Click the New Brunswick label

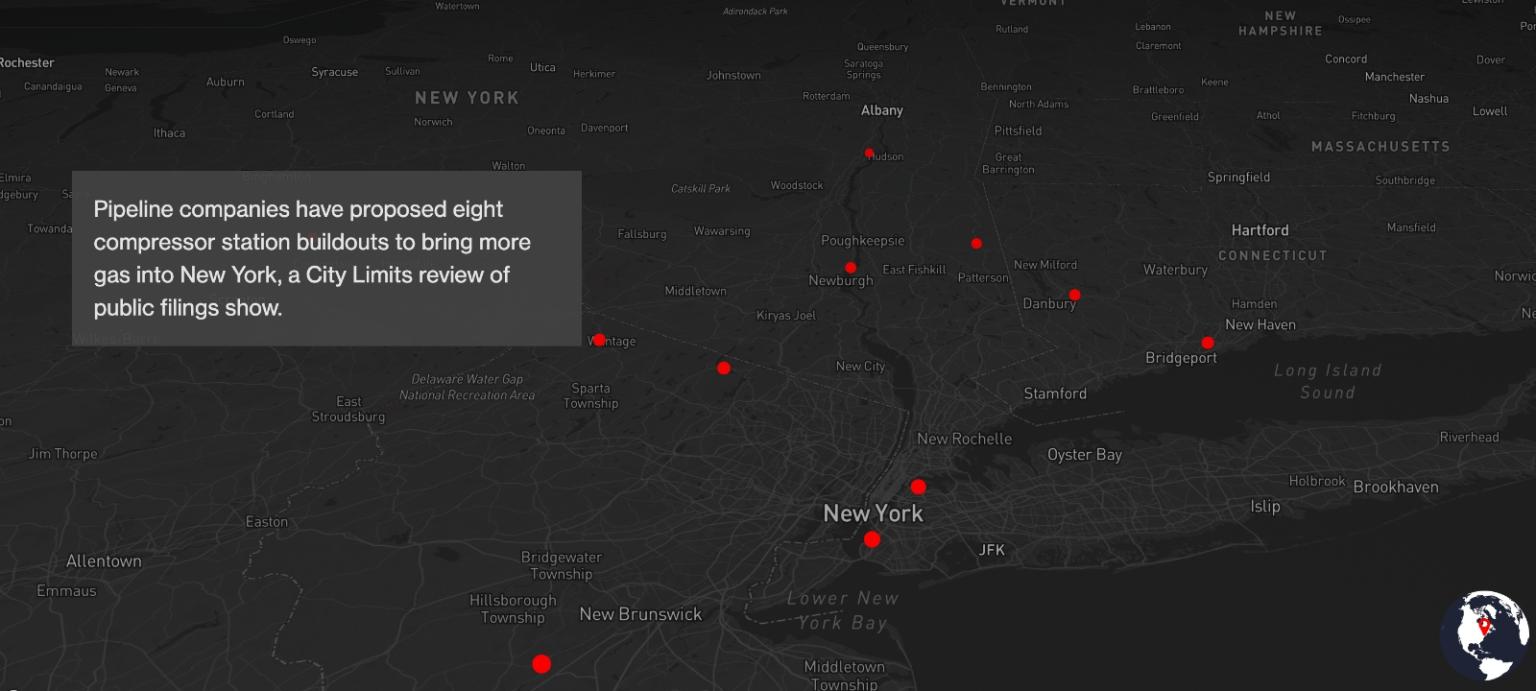(x=640, y=614)
